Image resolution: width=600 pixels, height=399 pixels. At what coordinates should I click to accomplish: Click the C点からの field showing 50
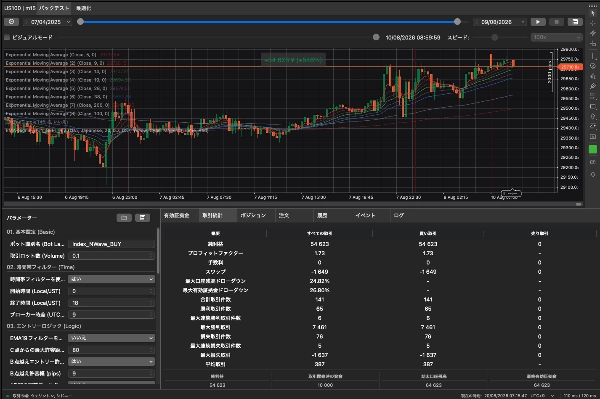pyautogui.click(x=111, y=350)
